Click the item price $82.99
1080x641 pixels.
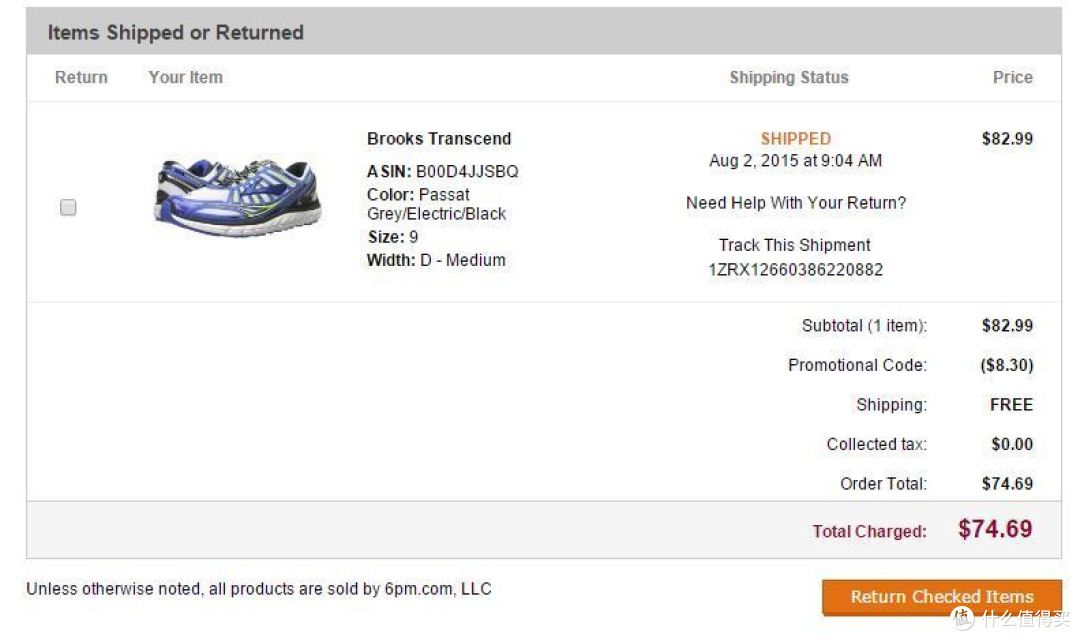(x=1007, y=138)
